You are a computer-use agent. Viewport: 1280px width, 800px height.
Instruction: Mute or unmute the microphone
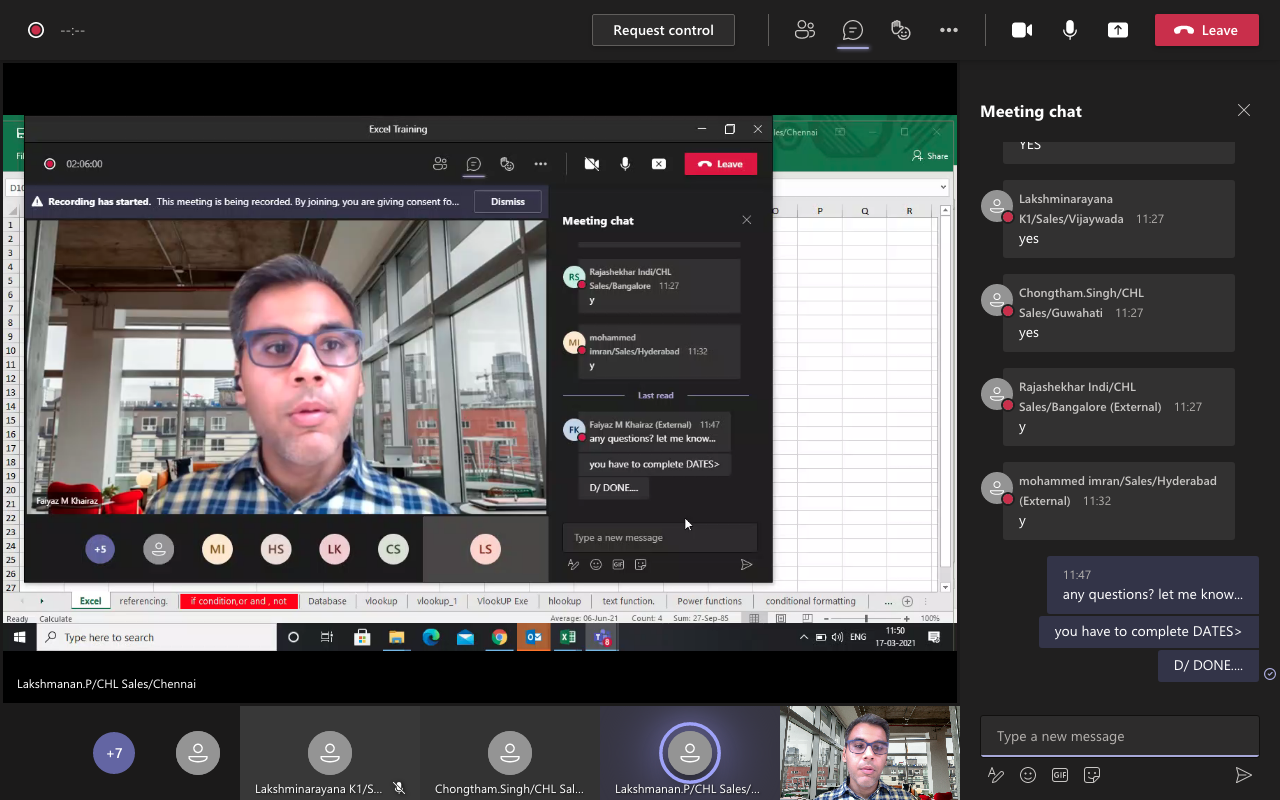[x=1070, y=30]
